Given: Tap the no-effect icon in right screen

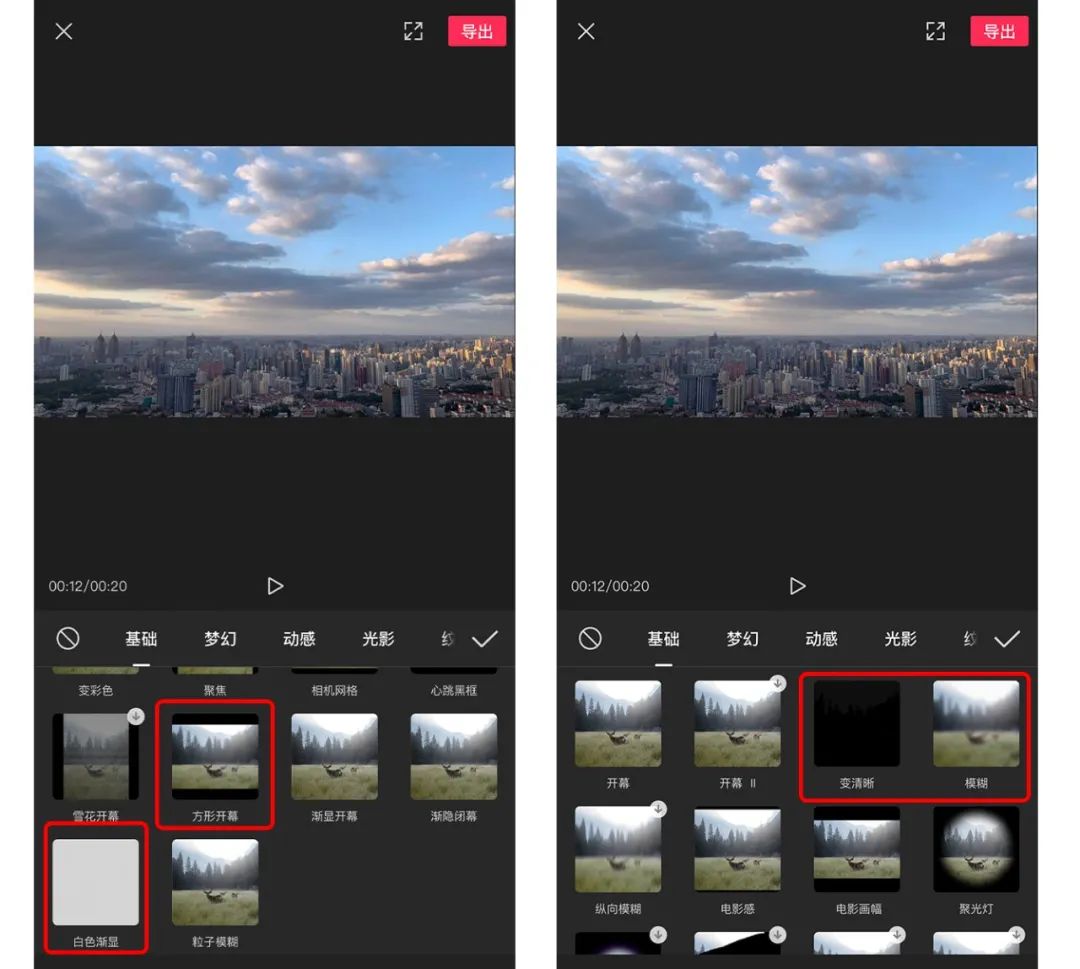Looking at the screenshot, I should (590, 638).
